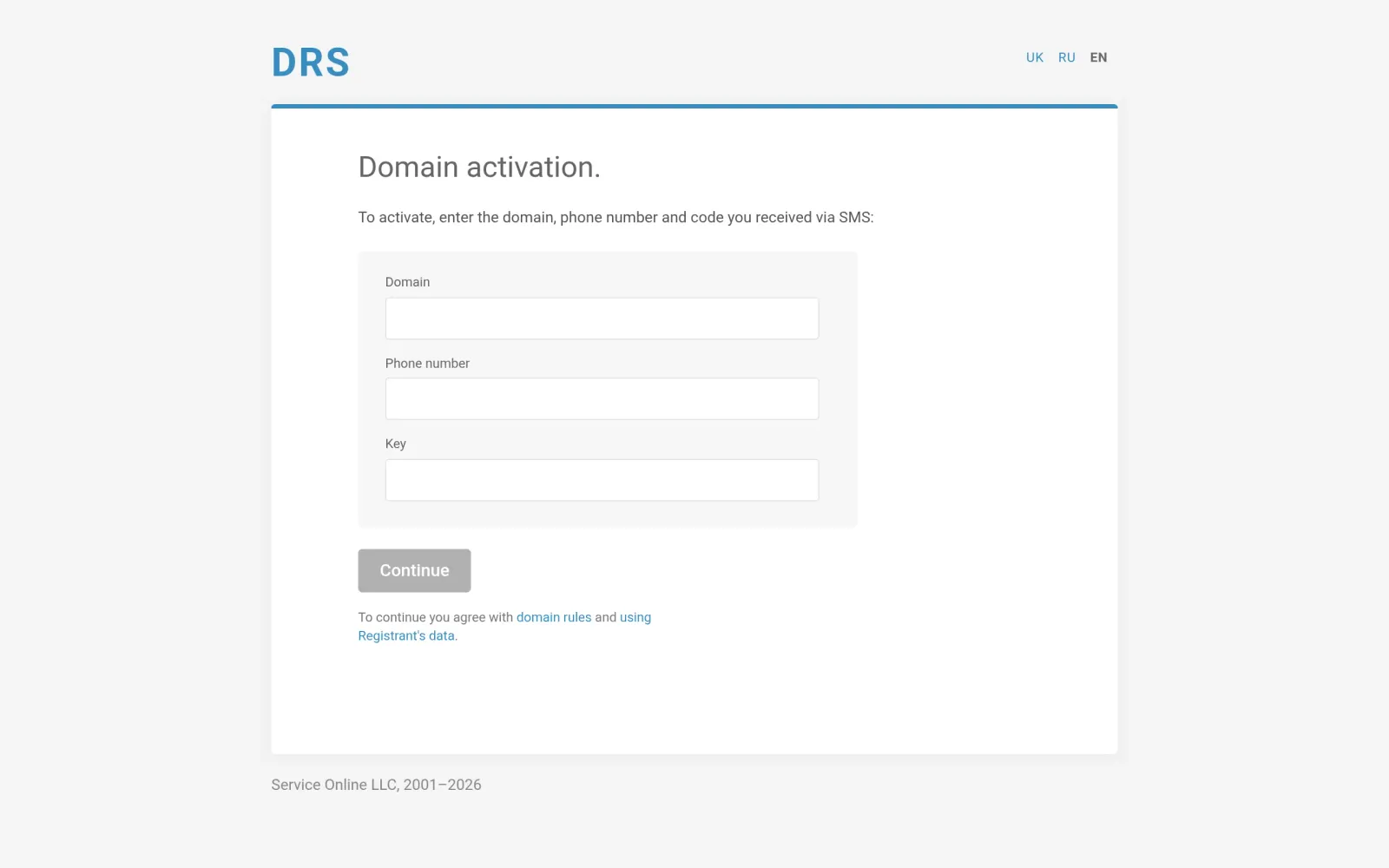Click the 'Key' field label
The height and width of the screenshot is (868, 1389).
click(396, 444)
